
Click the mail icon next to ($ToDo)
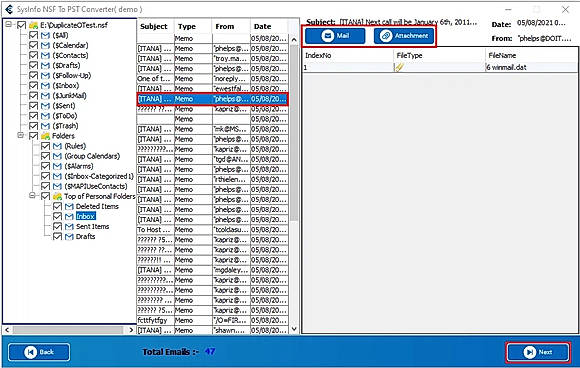point(45,116)
